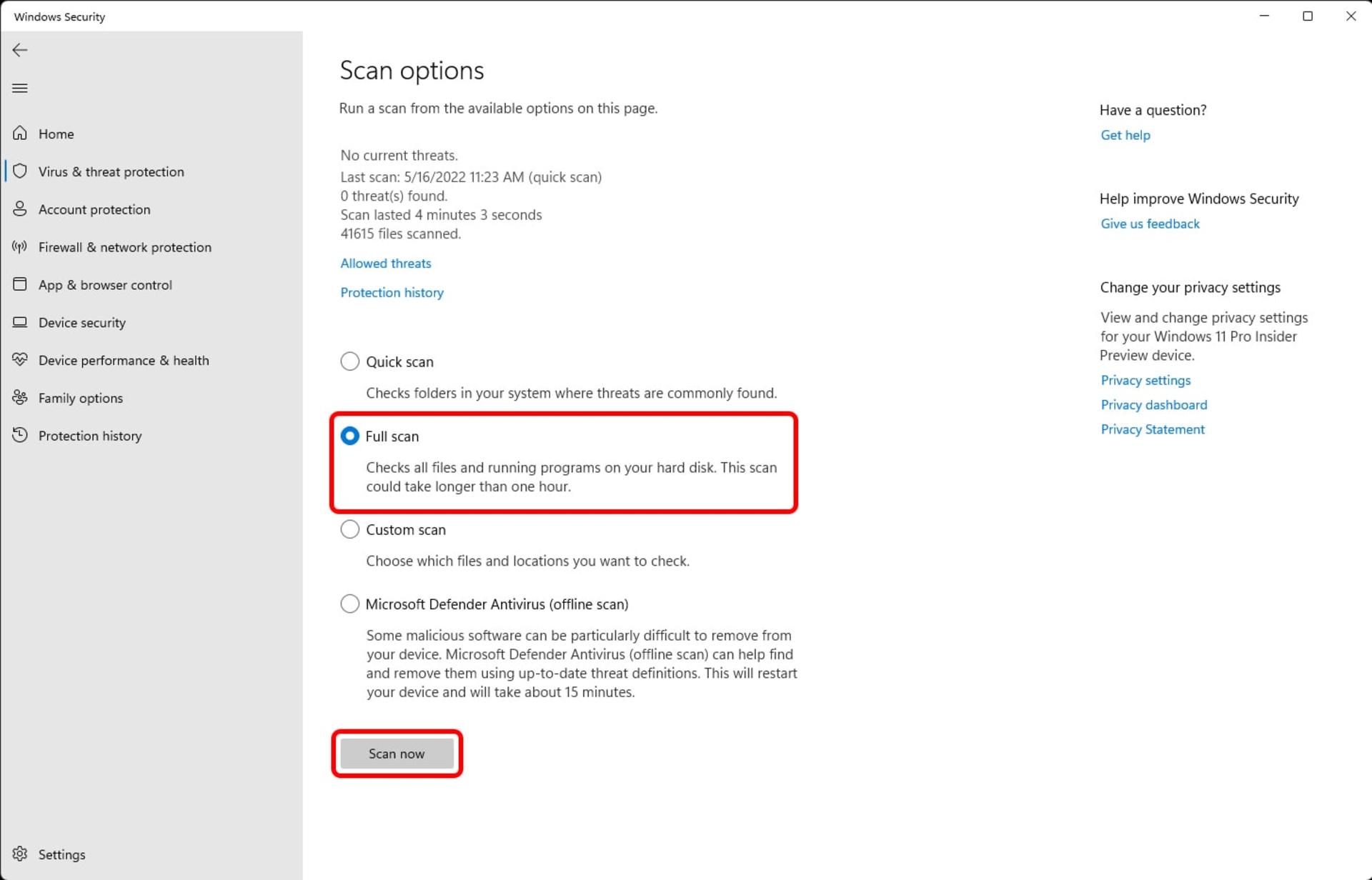Select the Custom scan radio button

tap(349, 529)
